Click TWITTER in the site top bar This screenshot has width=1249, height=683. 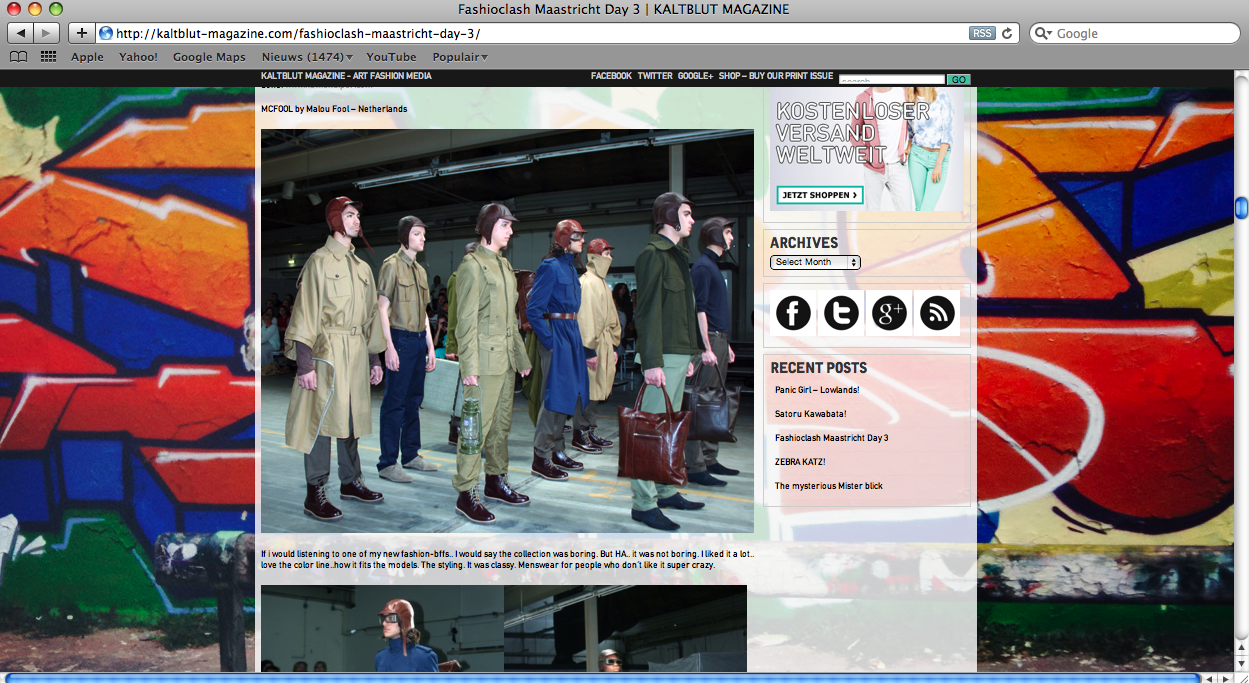(x=655, y=76)
